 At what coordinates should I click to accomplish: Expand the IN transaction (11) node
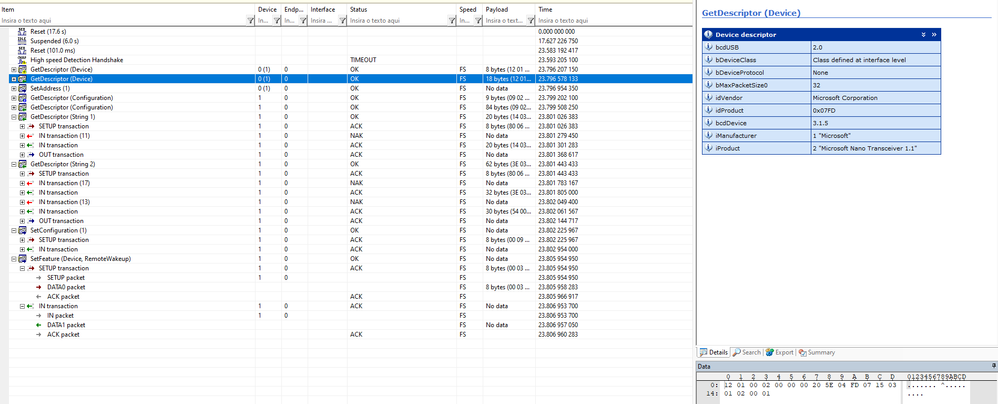pos(22,136)
